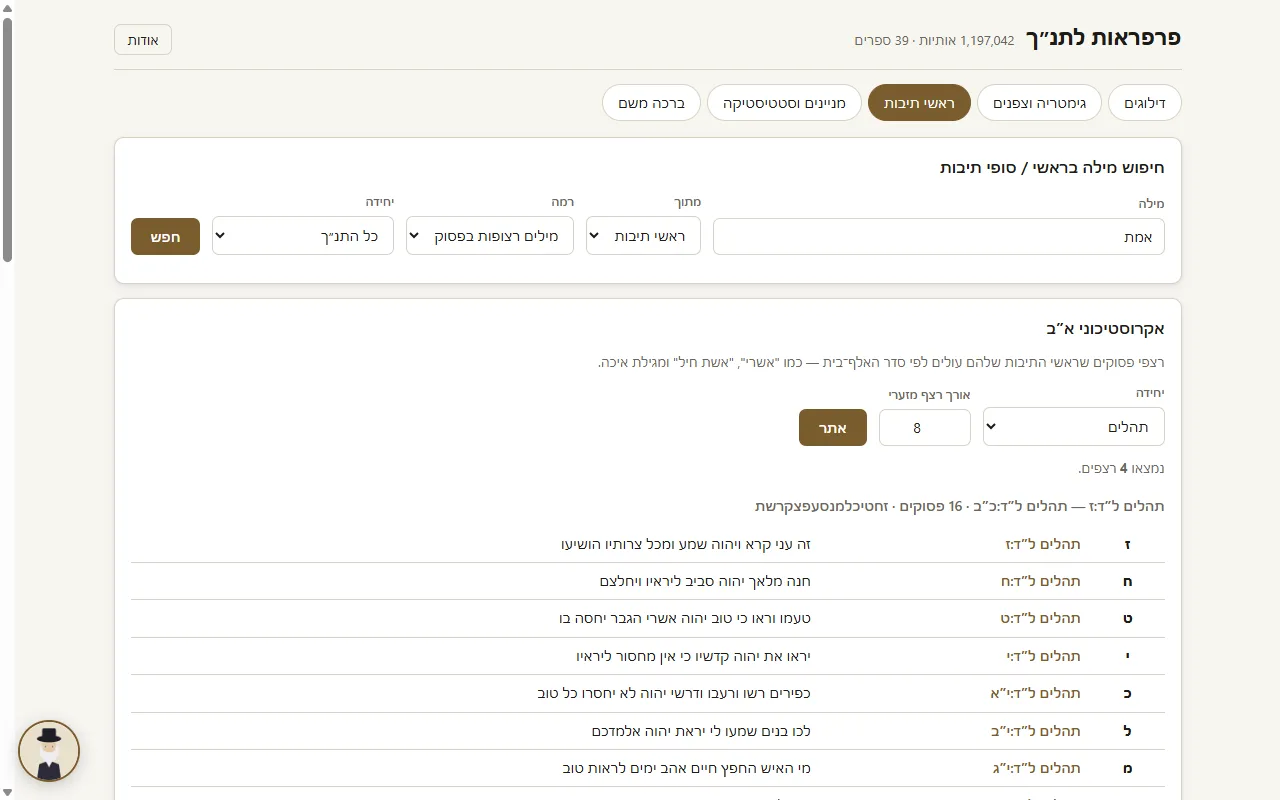Click the page vertical scrollbar thumb
The width and height of the screenshot is (1280, 800).
pyautogui.click(x=7, y=140)
